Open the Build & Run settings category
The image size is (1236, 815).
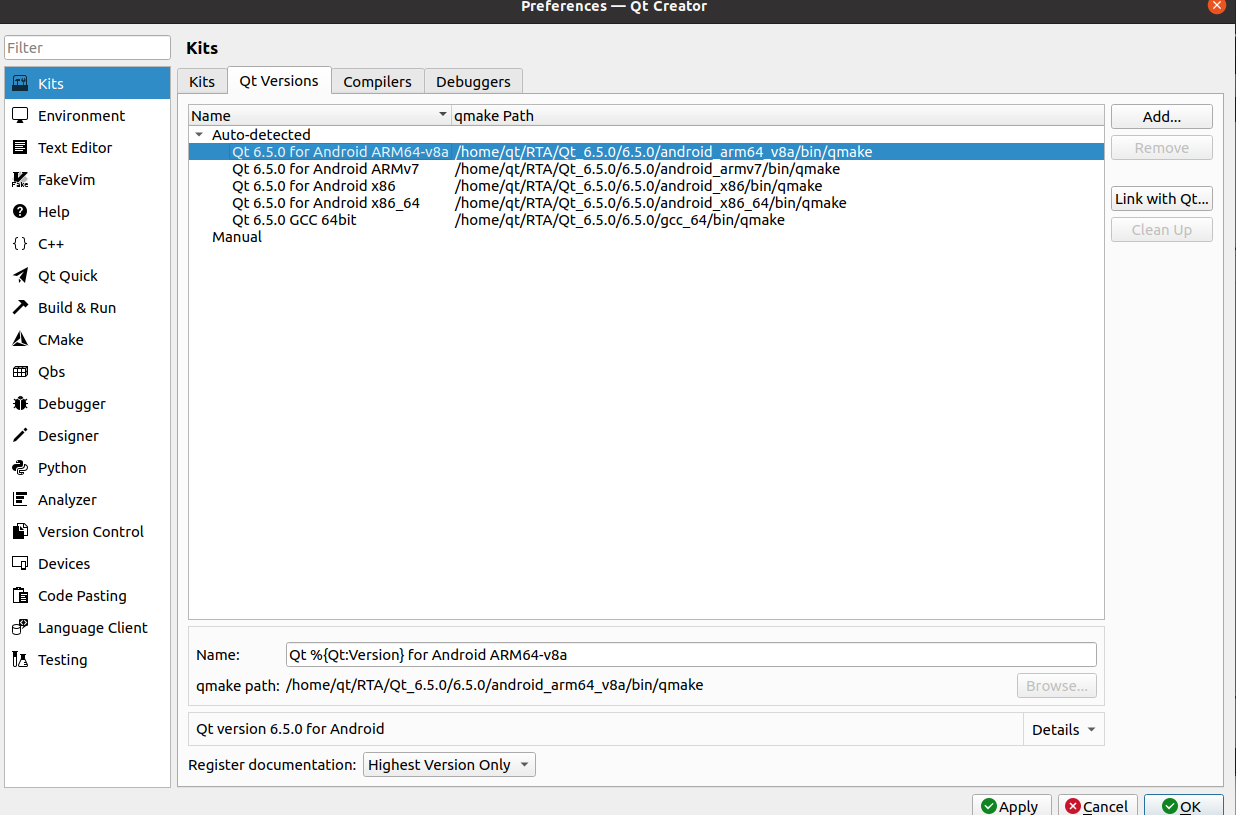tap(87, 308)
